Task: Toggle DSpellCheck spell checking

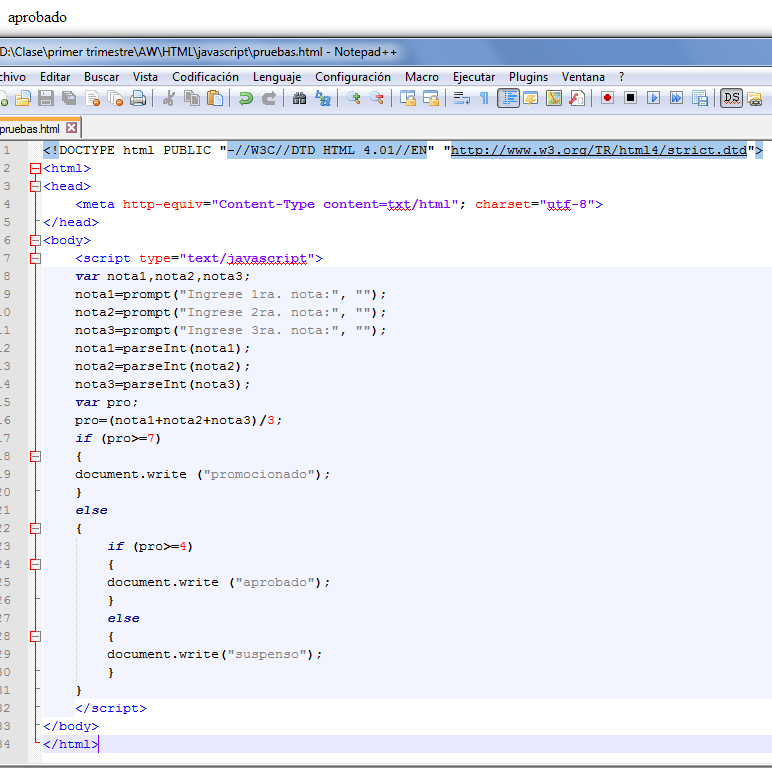Action: coord(732,98)
